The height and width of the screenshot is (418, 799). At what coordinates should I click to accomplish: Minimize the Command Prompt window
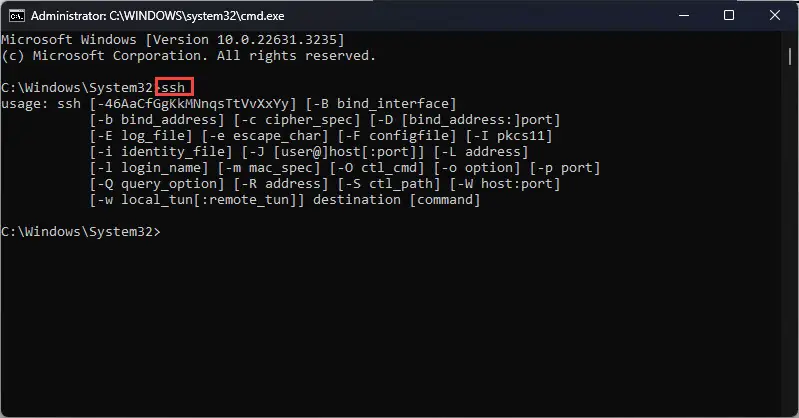tap(684, 15)
